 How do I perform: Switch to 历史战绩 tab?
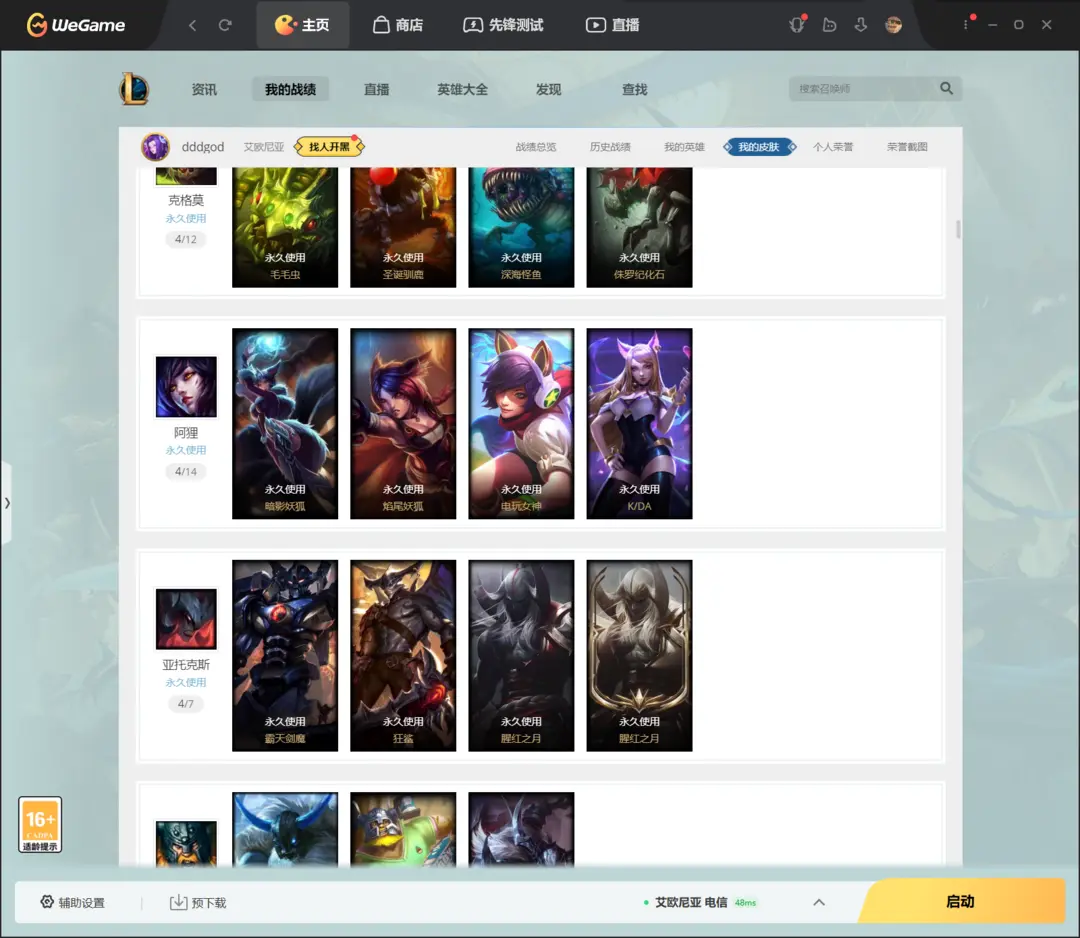610,147
